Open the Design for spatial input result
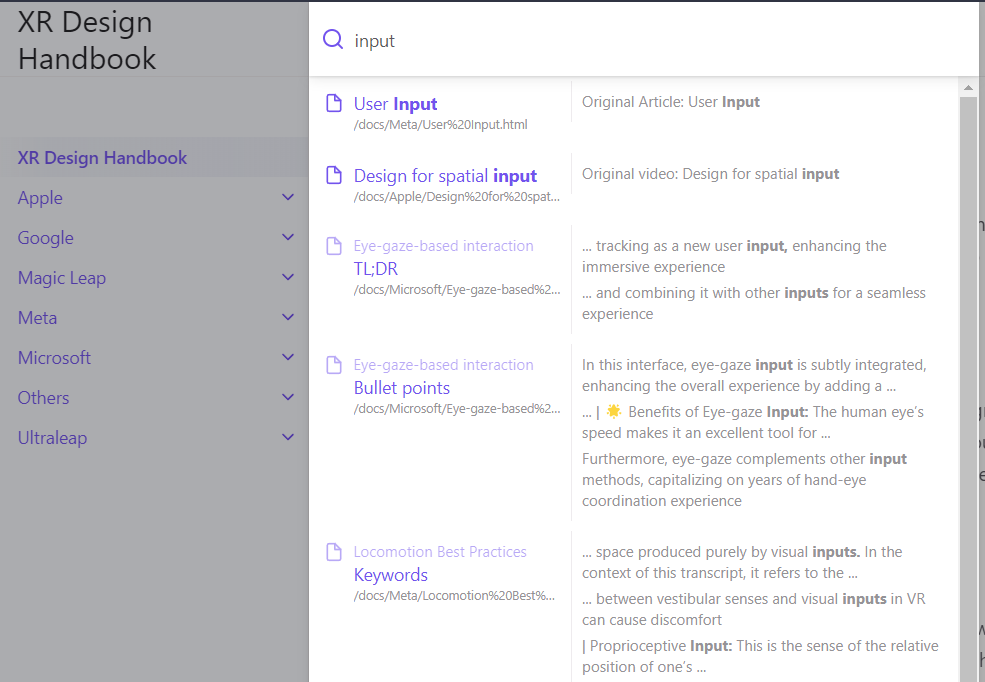The image size is (985, 682). [445, 176]
